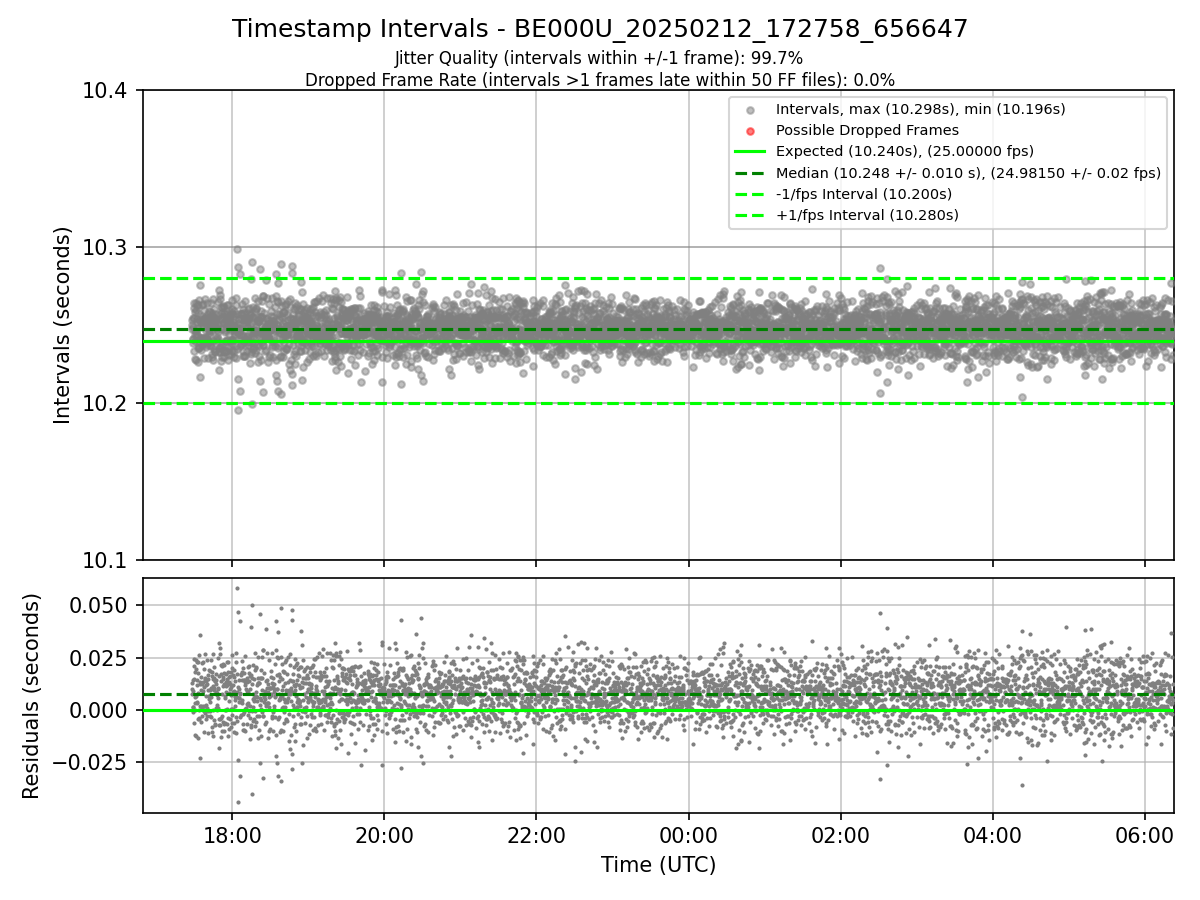This screenshot has height=900, width=1200.
Task: Click the 0.025 residuals tick label
Action: pyautogui.click(x=99, y=658)
